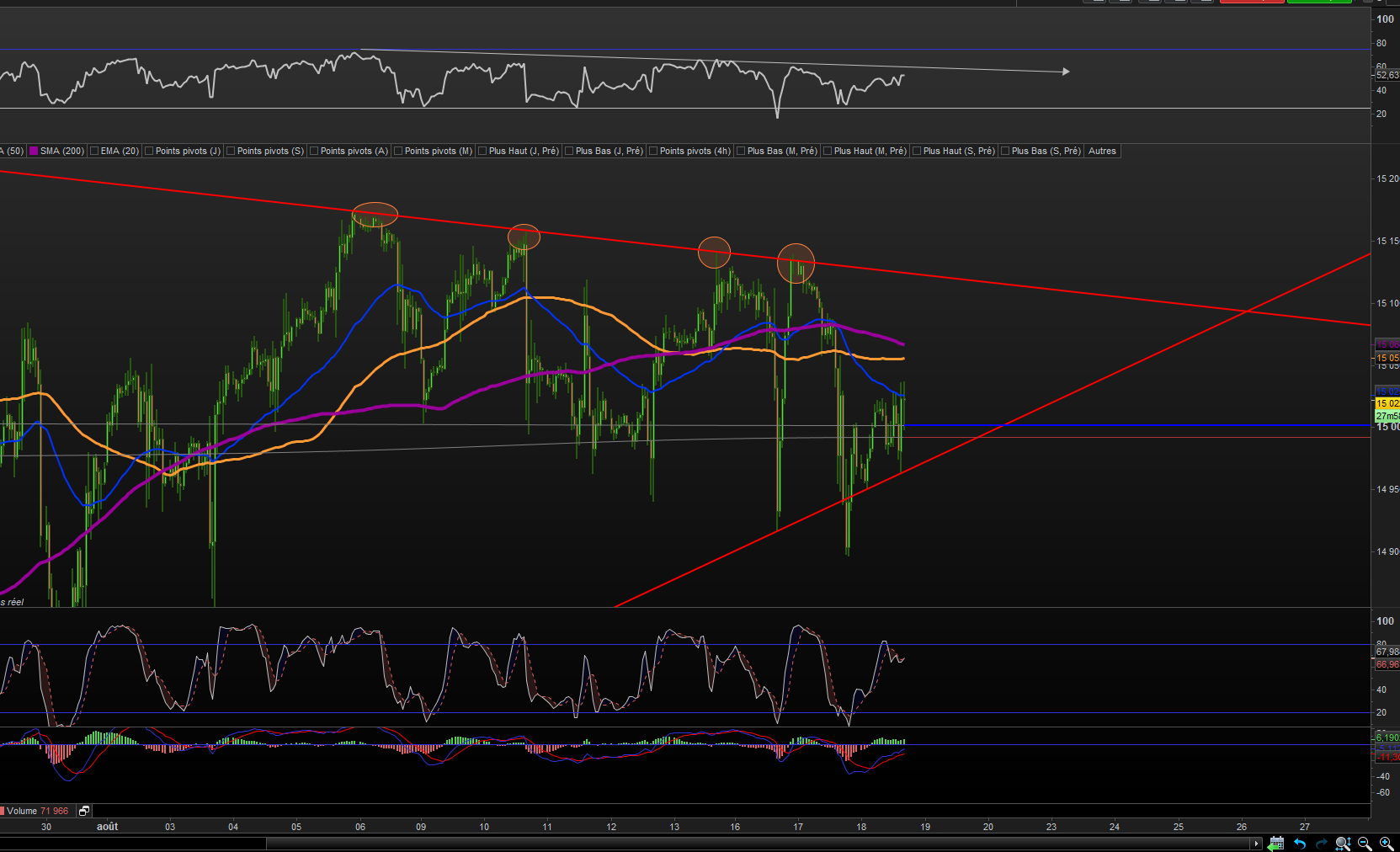The image size is (1400, 852).
Task: Click the 14 90 price axis label
Action: pos(1387,551)
